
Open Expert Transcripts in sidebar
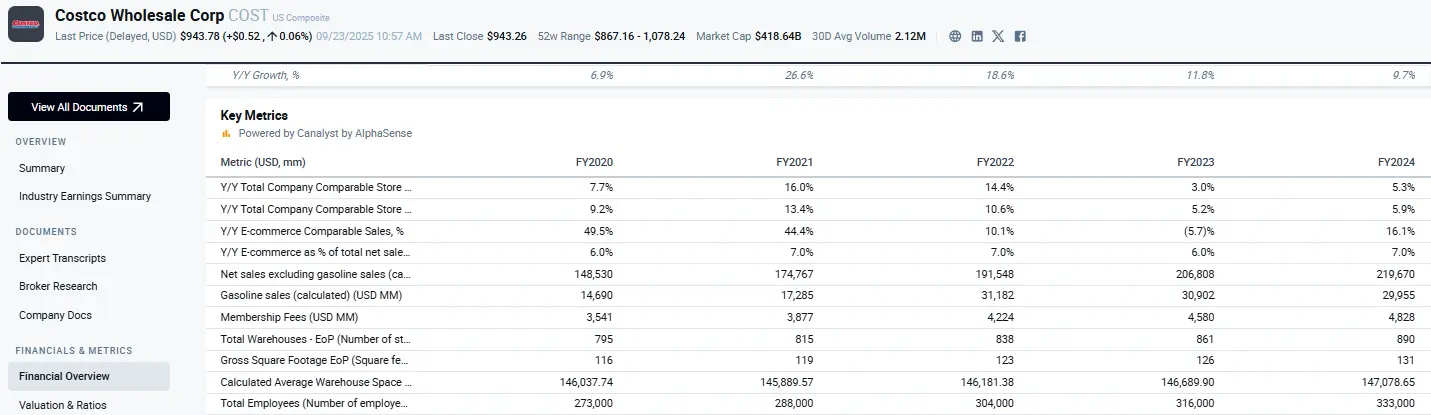click(x=62, y=258)
